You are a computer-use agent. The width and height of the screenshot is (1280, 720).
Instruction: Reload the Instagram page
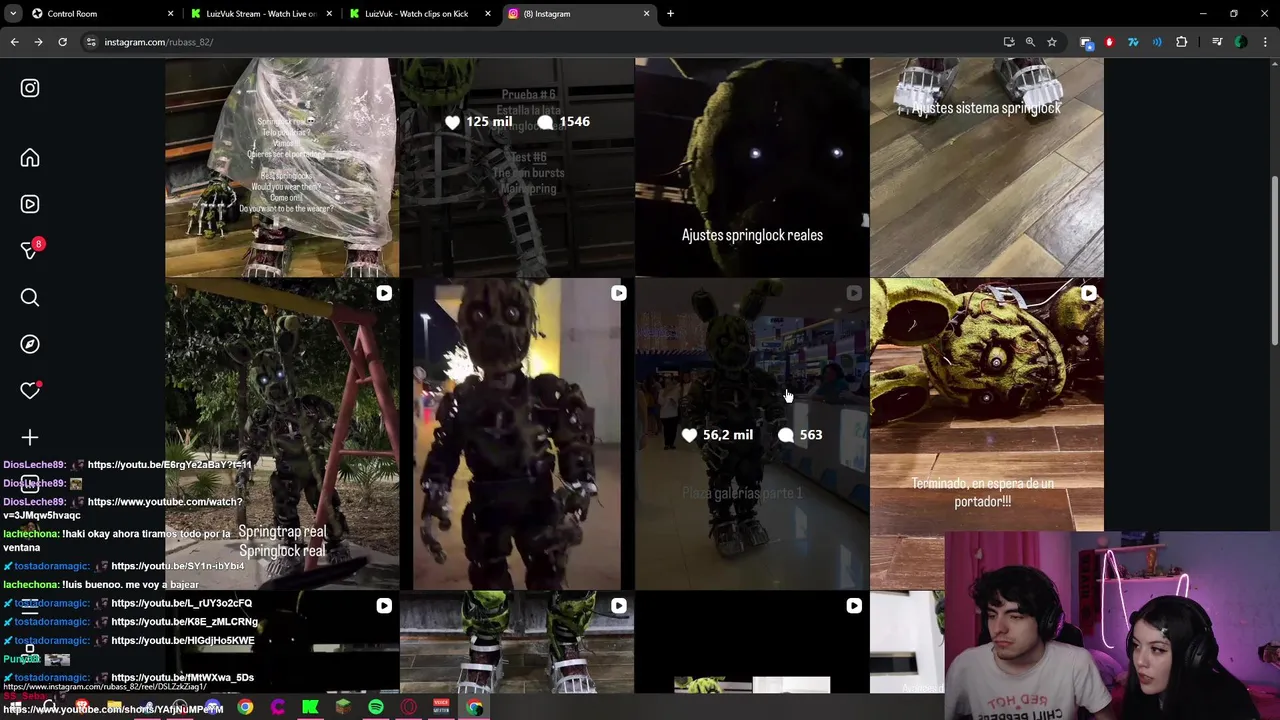[62, 42]
